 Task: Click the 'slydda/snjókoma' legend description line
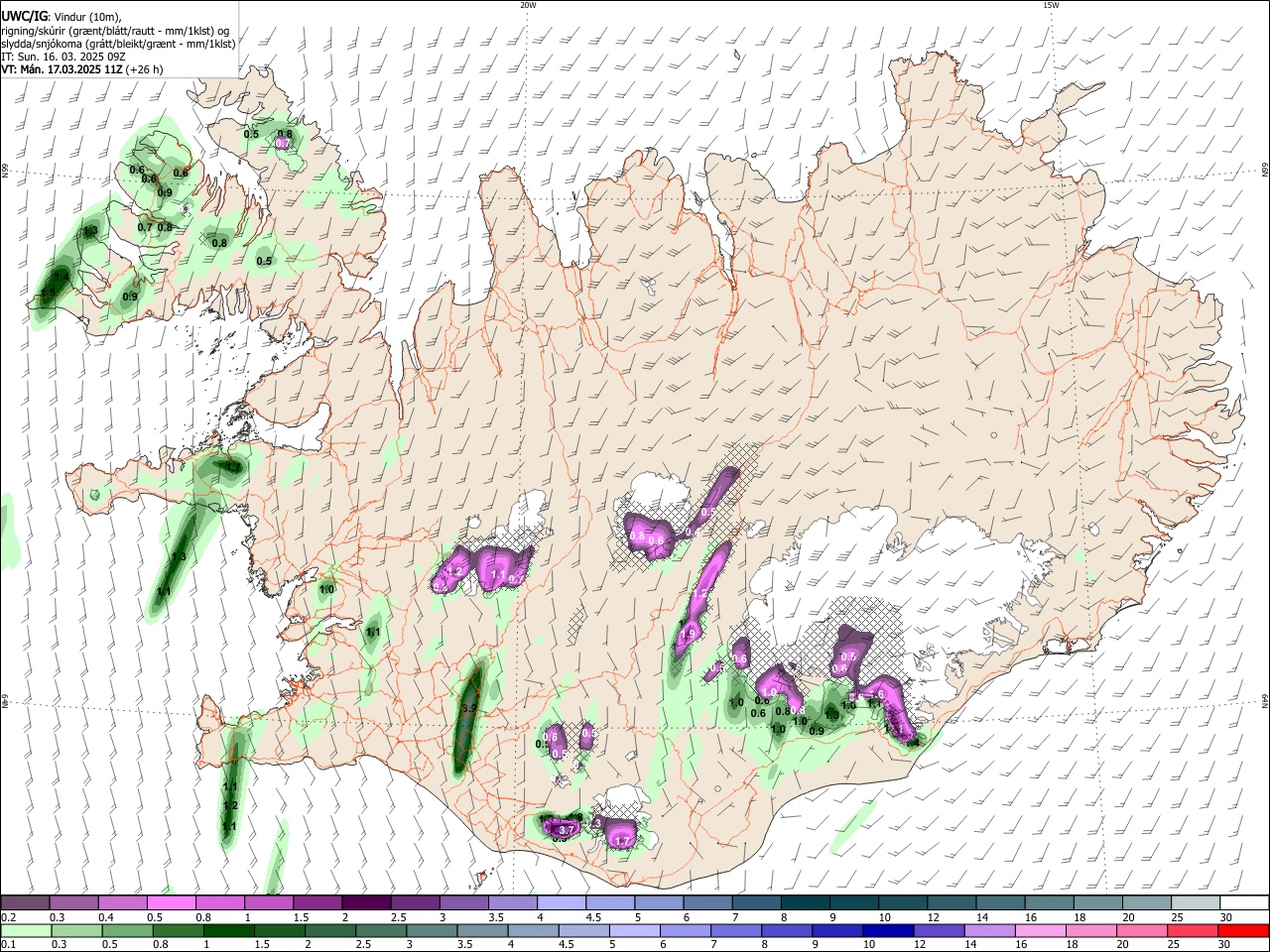[x=118, y=44]
